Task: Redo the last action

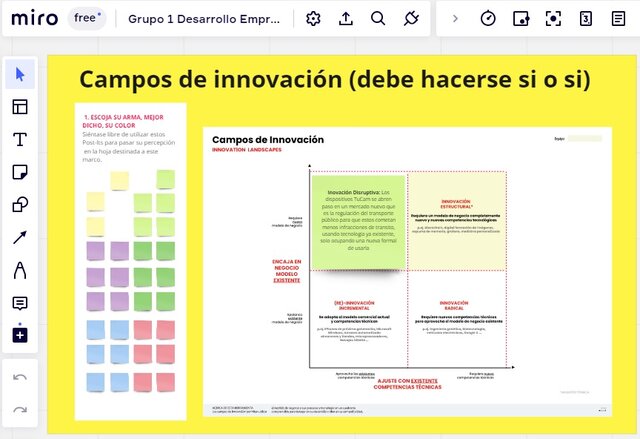Action: pos(20,410)
